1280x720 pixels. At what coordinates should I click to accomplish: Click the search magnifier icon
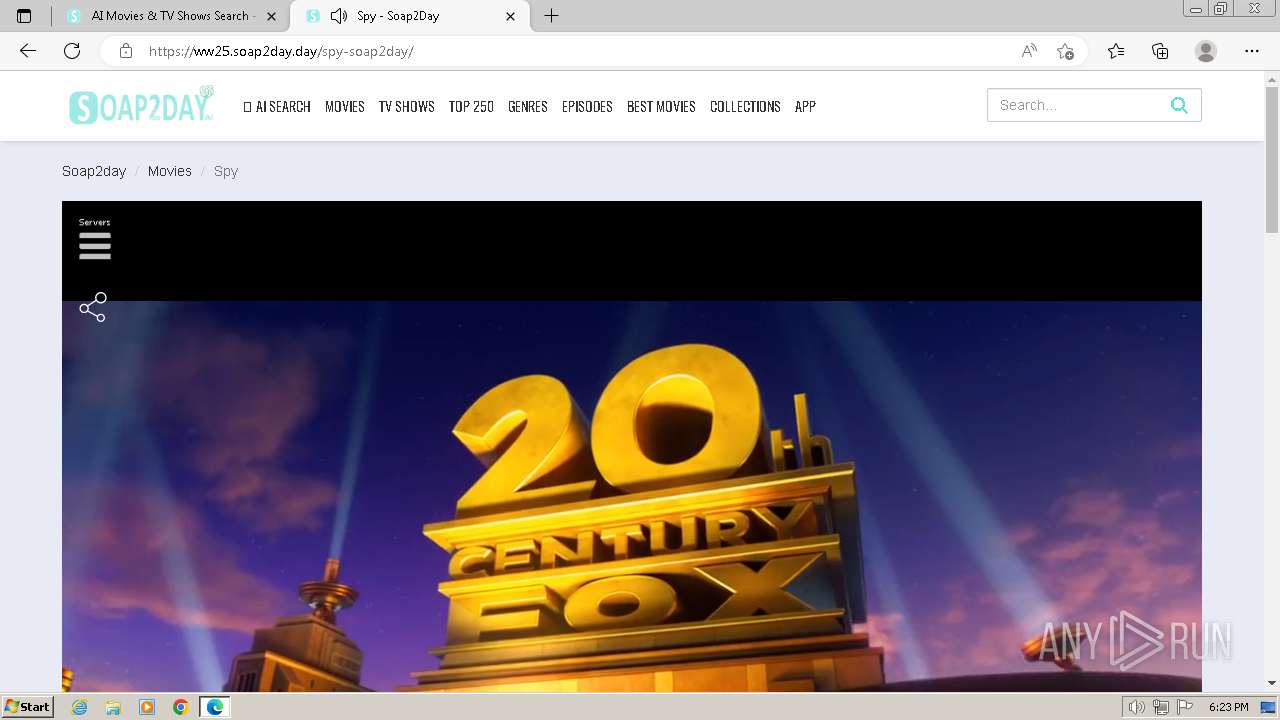[1179, 105]
